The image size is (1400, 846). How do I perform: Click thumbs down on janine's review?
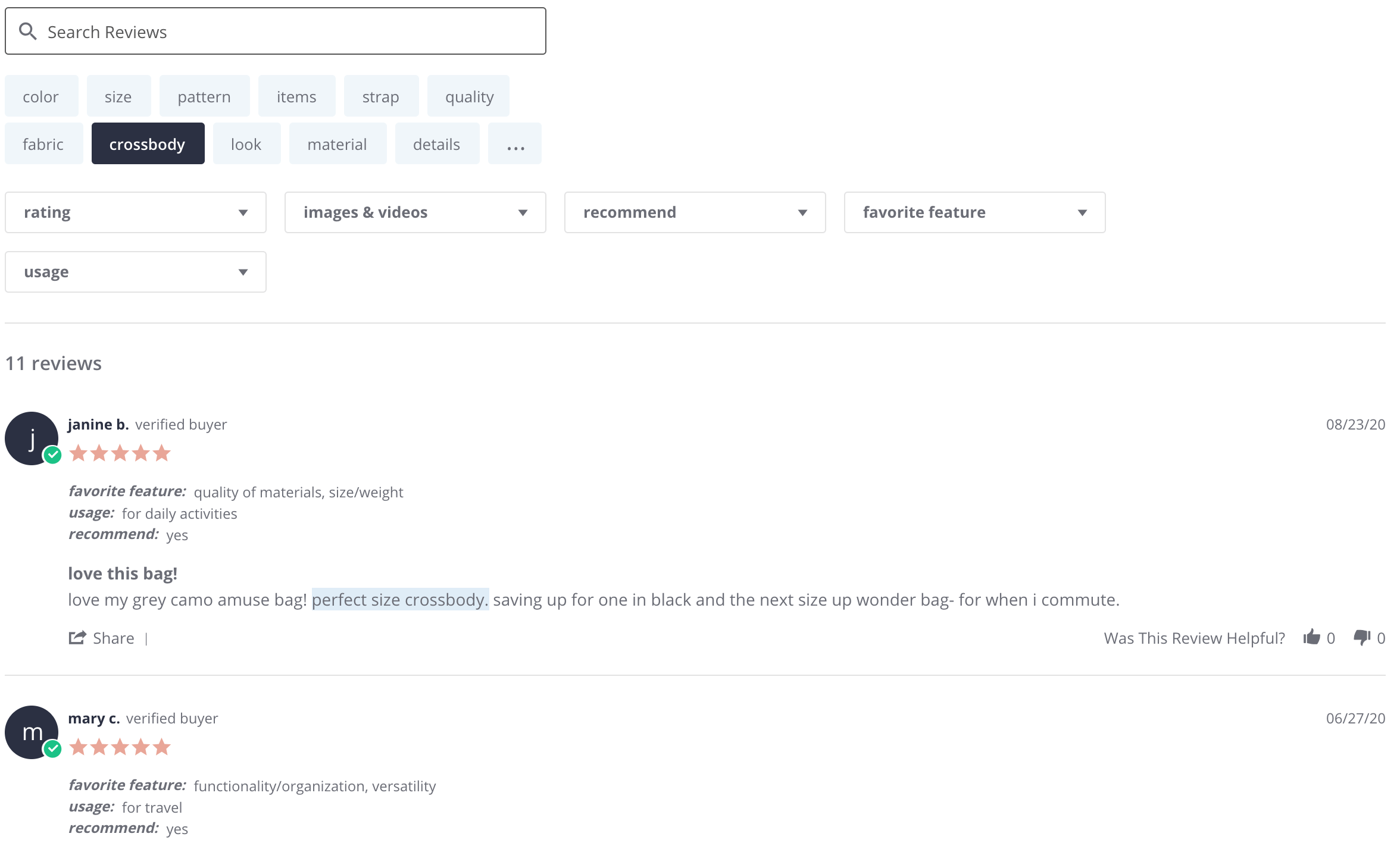pos(1361,637)
